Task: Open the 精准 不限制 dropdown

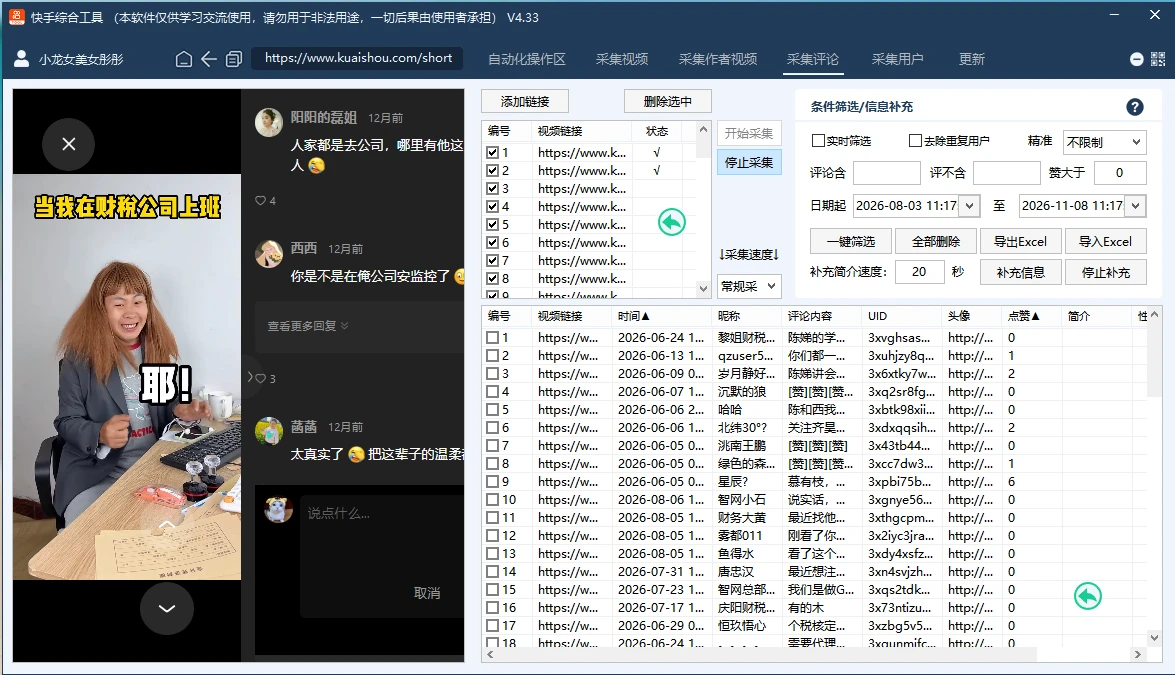Action: [1104, 142]
